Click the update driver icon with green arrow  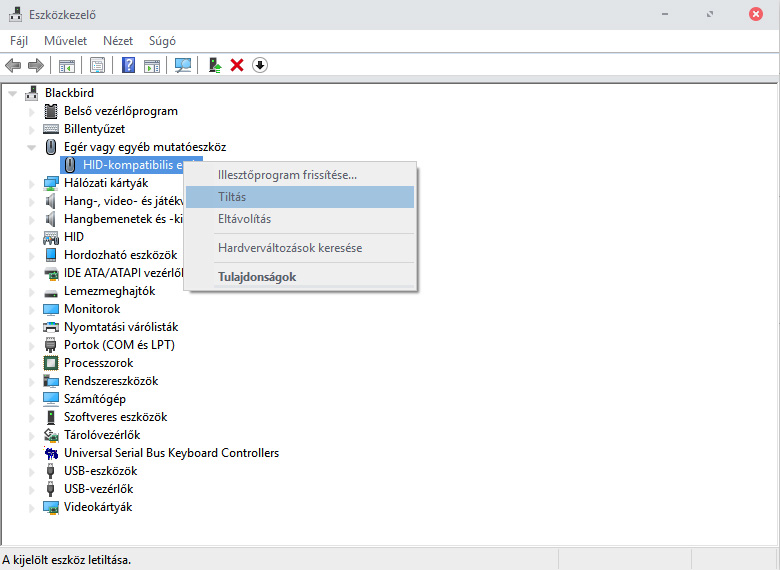[214, 65]
